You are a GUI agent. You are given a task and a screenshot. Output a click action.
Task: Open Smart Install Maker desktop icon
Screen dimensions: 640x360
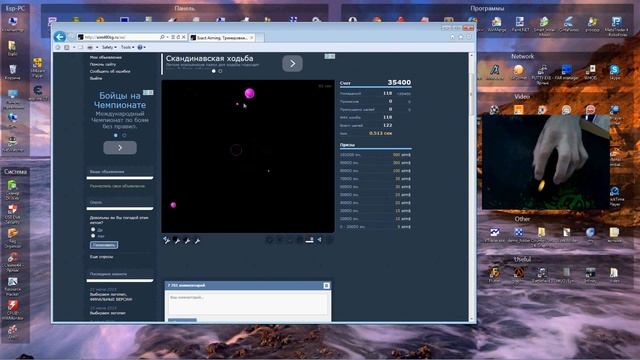point(544,25)
